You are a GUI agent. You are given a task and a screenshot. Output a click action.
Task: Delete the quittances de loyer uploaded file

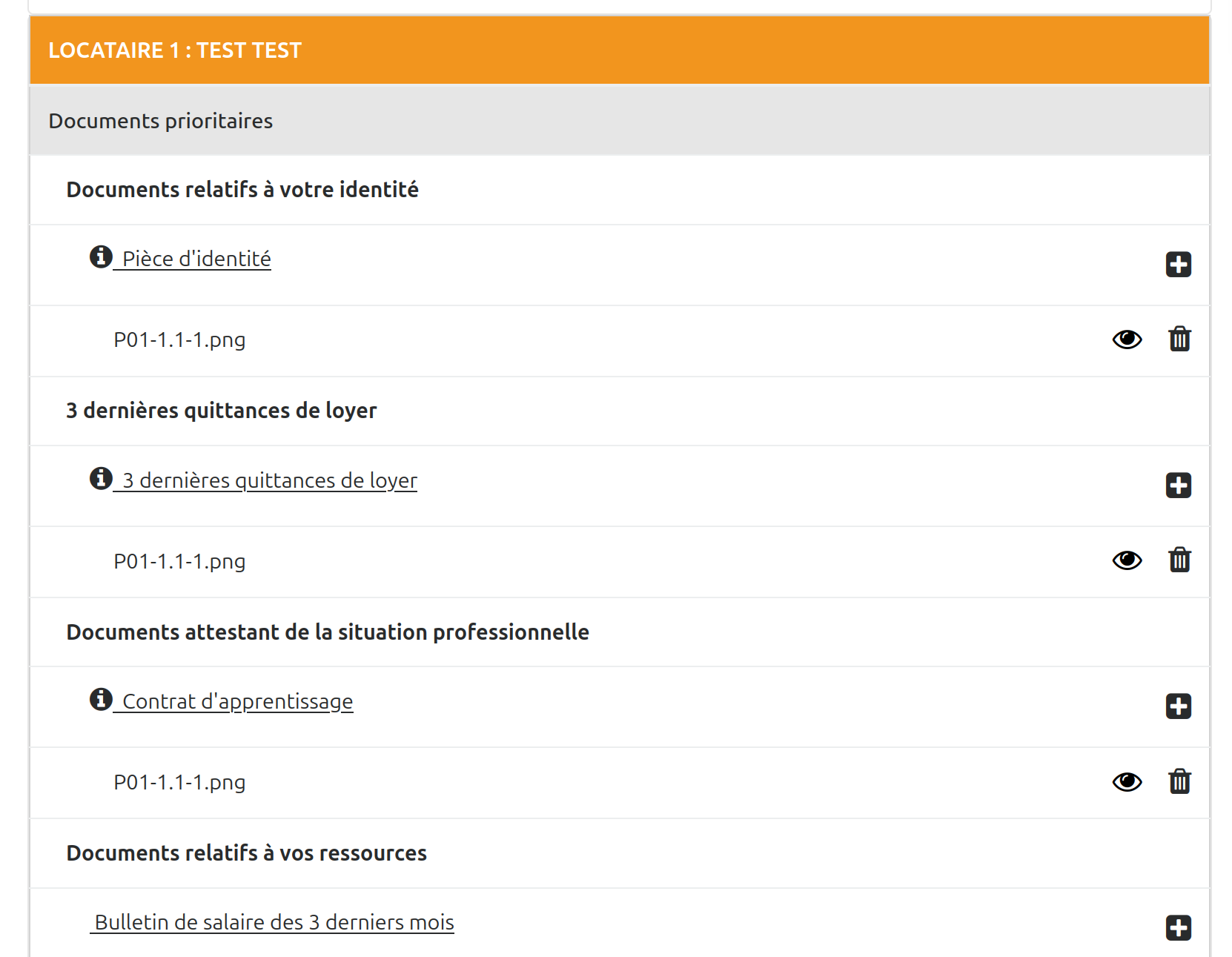coord(1179,560)
